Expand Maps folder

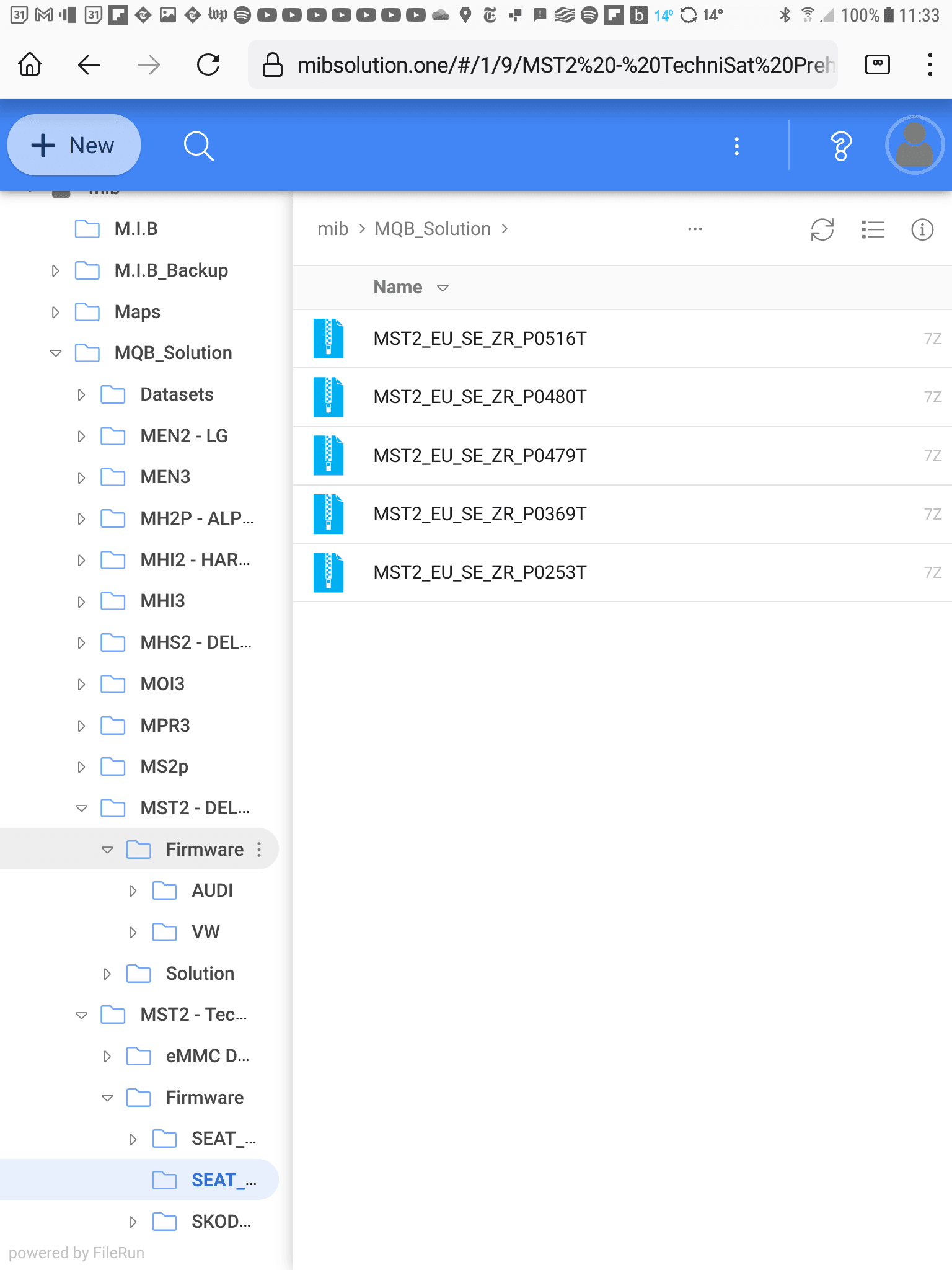click(55, 312)
